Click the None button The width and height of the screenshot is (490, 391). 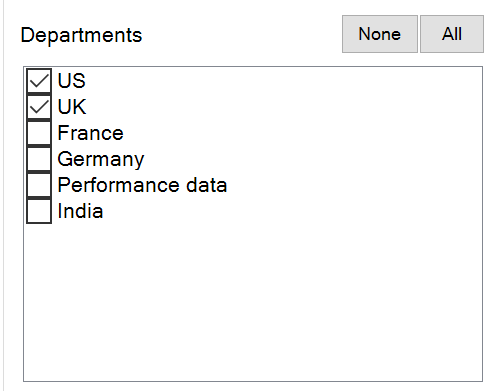coord(380,34)
